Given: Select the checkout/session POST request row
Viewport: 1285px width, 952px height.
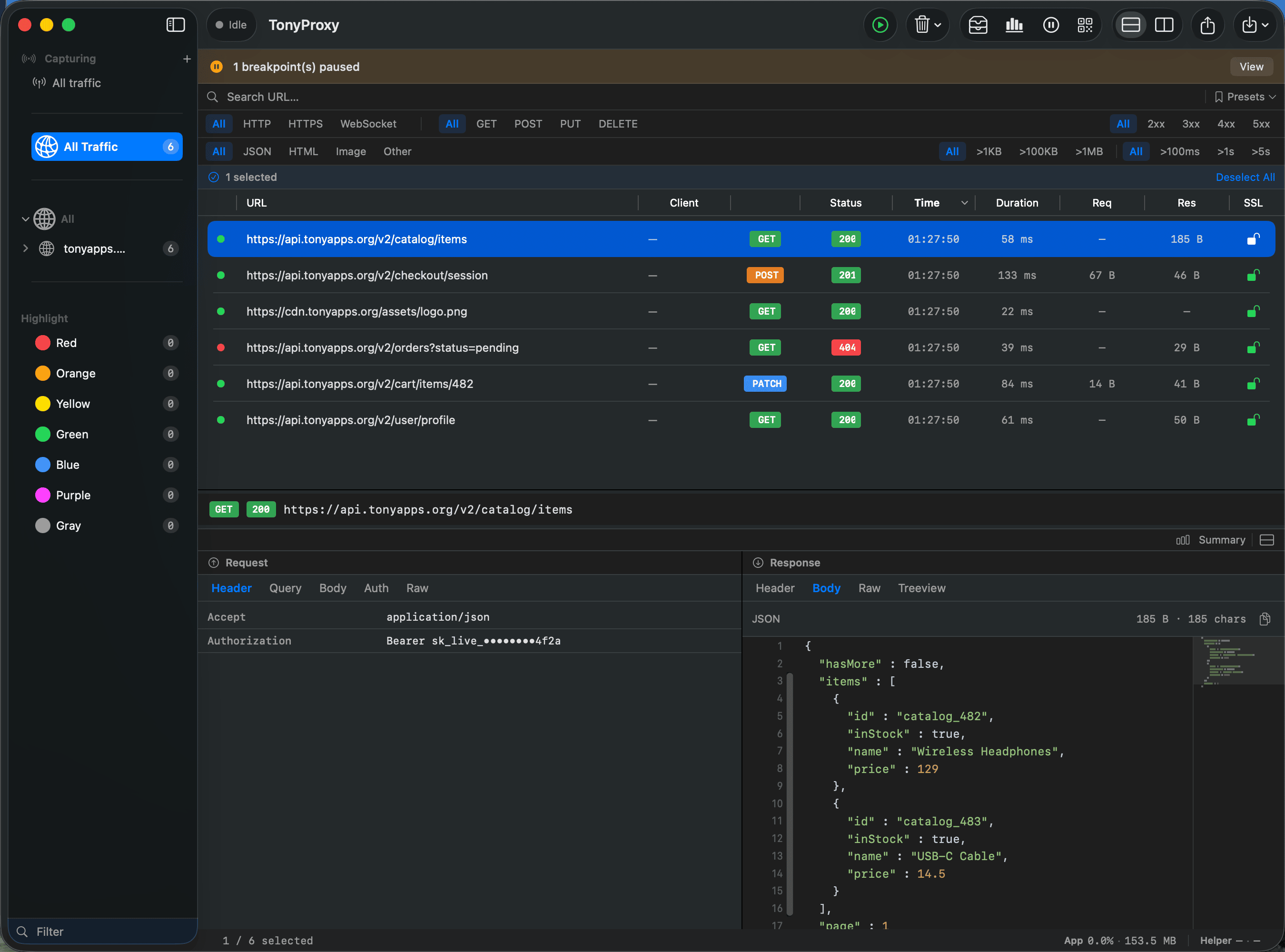Looking at the screenshot, I should coord(741,276).
